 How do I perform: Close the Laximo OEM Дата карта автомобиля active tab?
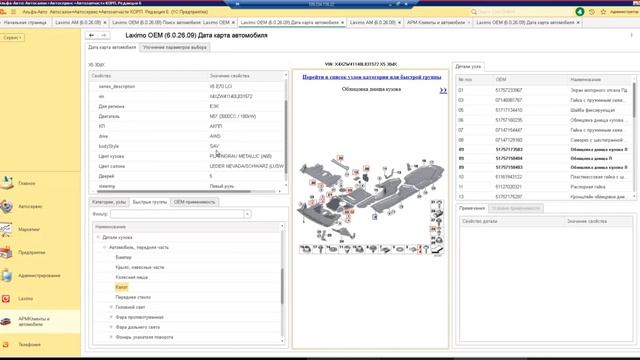(x=342, y=22)
